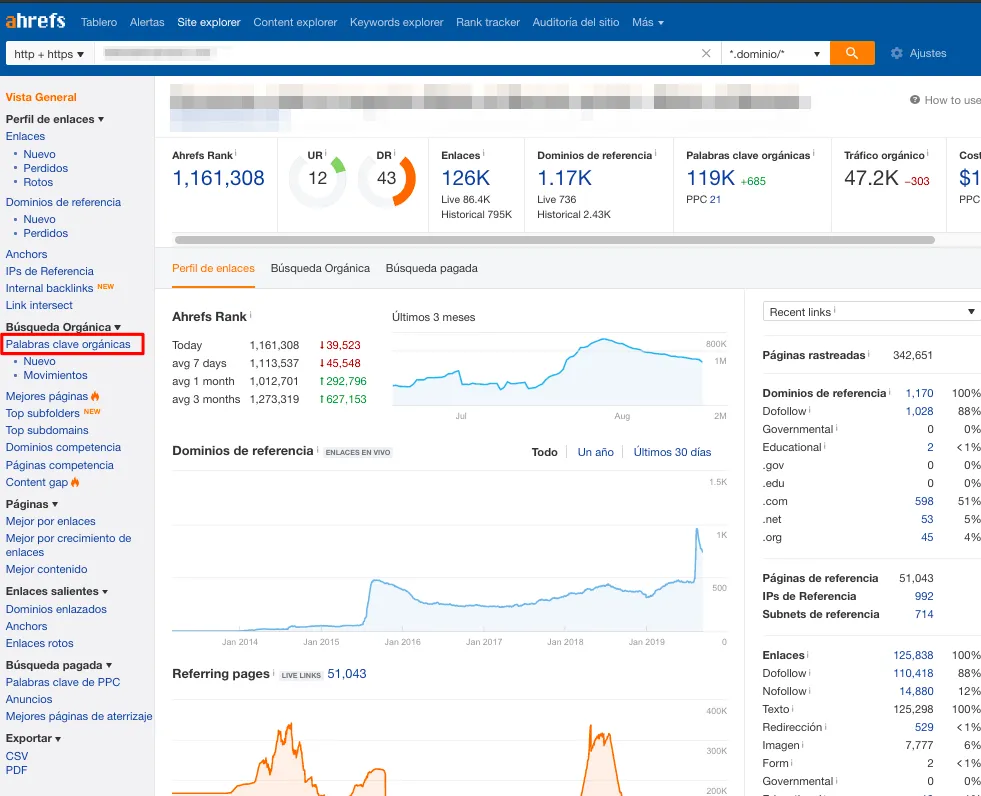The height and width of the screenshot is (796, 981).
Task: Export as PDF
Action: (x=16, y=770)
